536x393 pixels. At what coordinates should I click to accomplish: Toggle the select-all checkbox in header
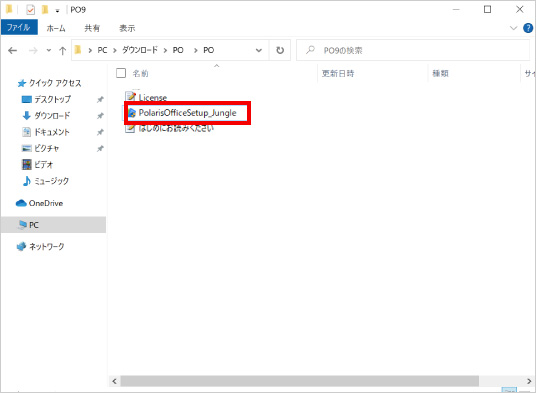pyautogui.click(x=121, y=73)
